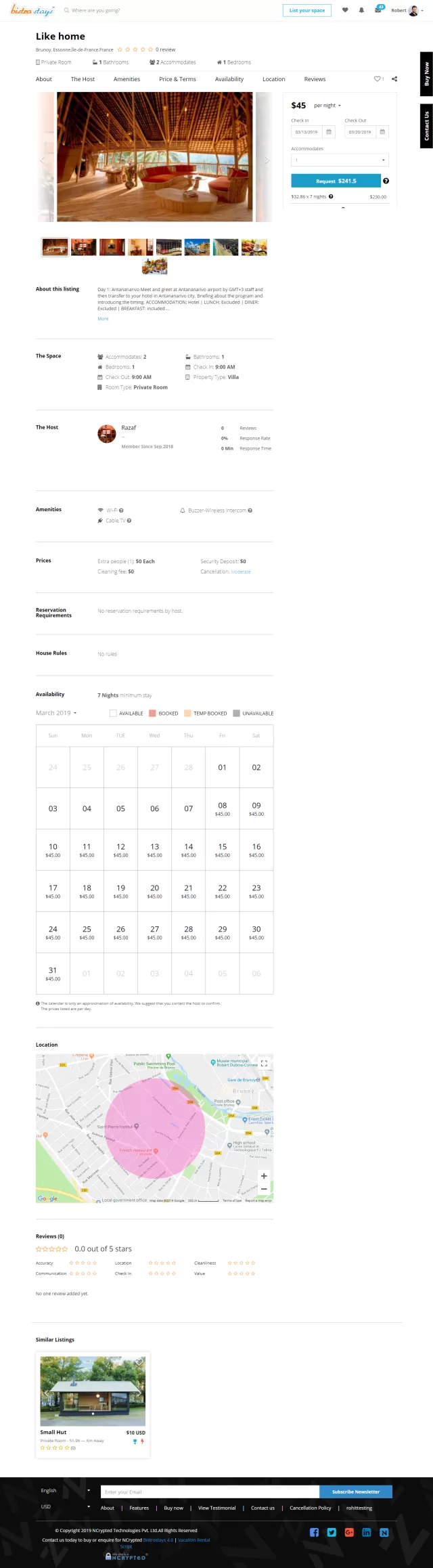Switch to the Amenities tab
The width and height of the screenshot is (433, 1568).
pyautogui.click(x=127, y=79)
